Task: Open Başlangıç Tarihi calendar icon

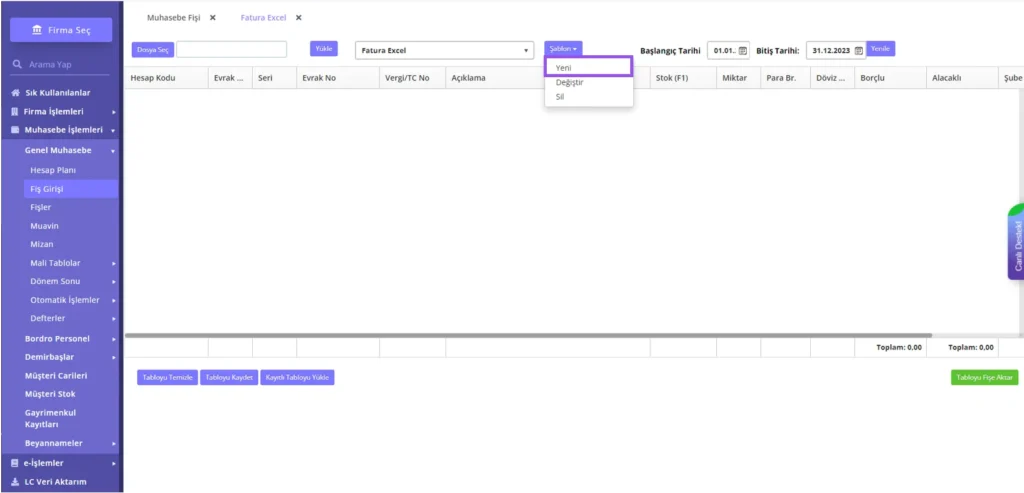Action: coord(743,50)
